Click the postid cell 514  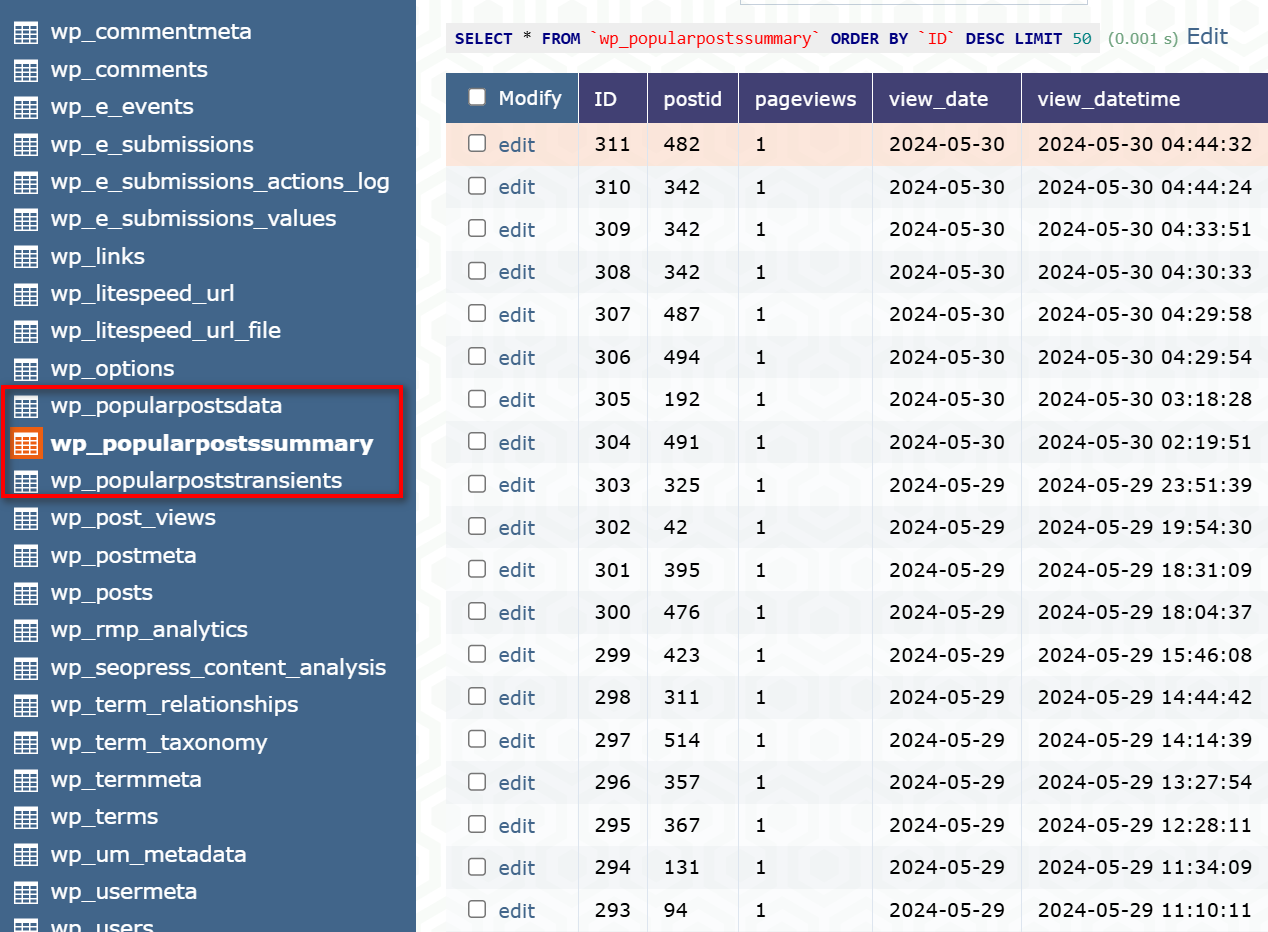[x=682, y=740]
